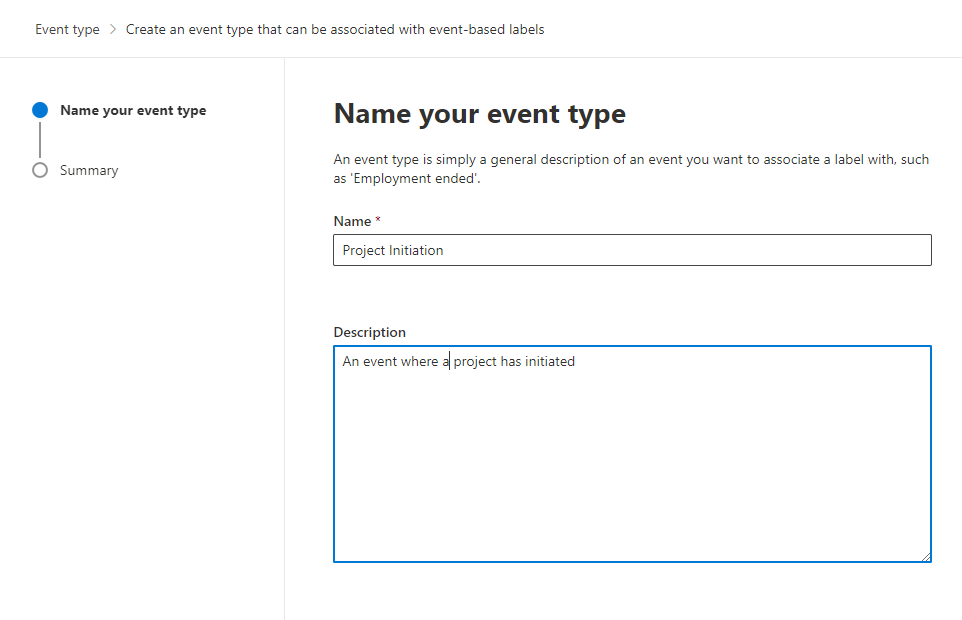Select the filled blue step circle
Viewport: 962px width, 620px height.
pos(40,111)
